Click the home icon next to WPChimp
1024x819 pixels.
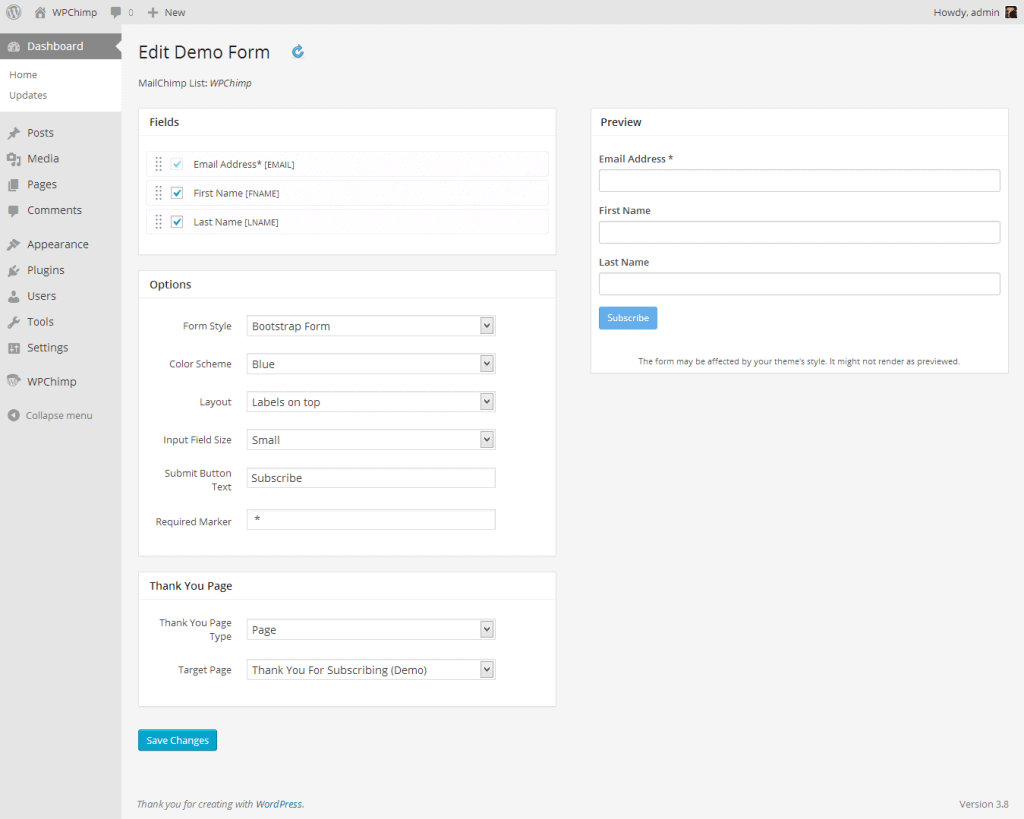pyautogui.click(x=40, y=12)
